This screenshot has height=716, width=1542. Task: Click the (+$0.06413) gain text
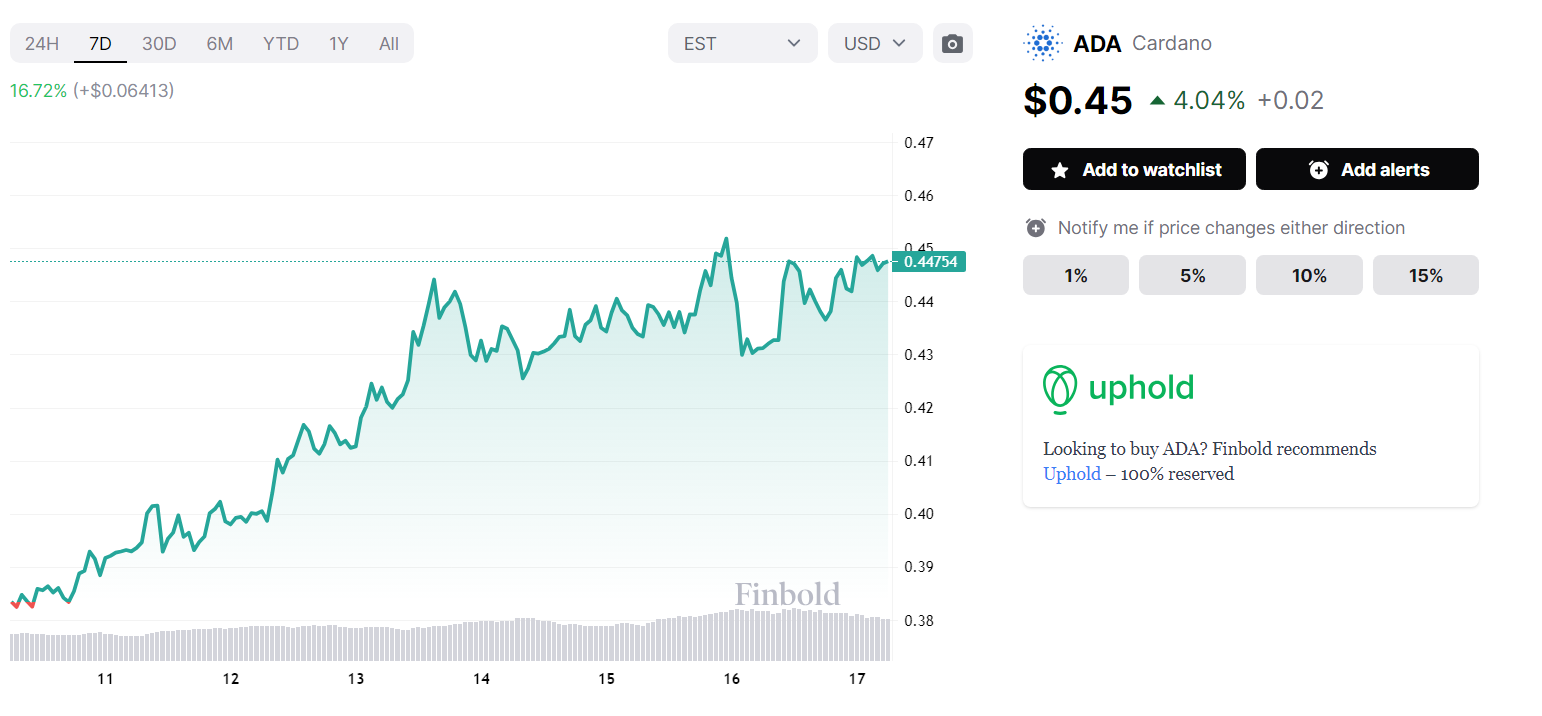click(123, 90)
